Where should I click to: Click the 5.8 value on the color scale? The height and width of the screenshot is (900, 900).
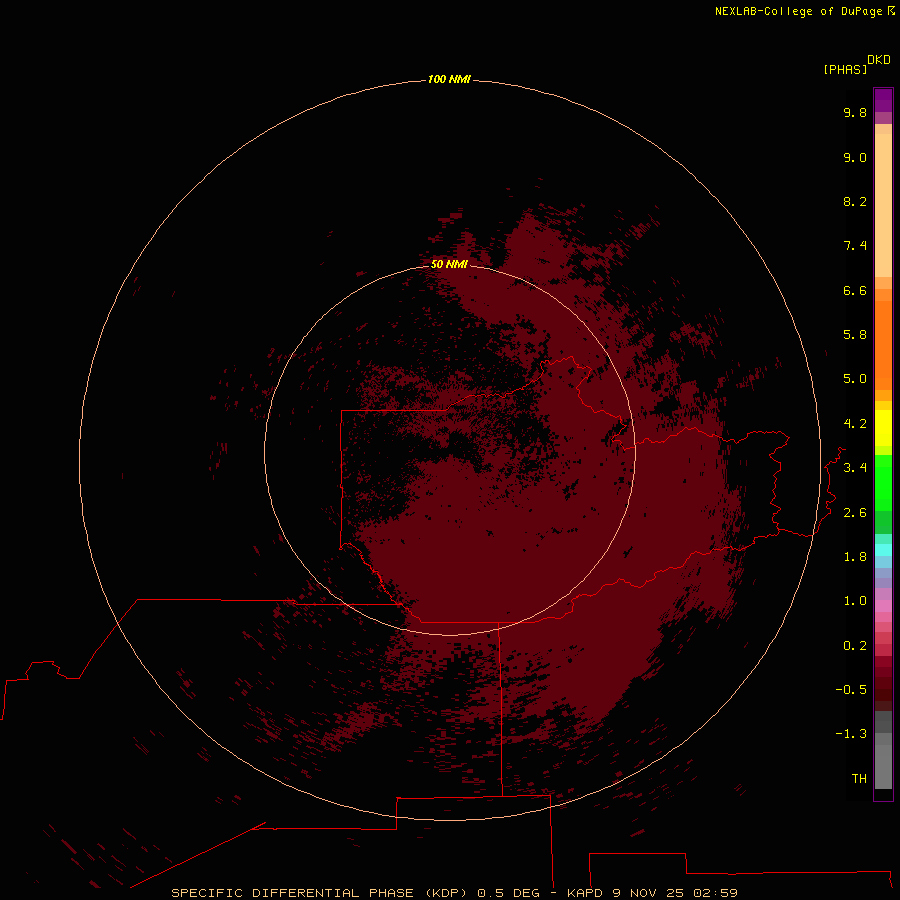(x=855, y=334)
